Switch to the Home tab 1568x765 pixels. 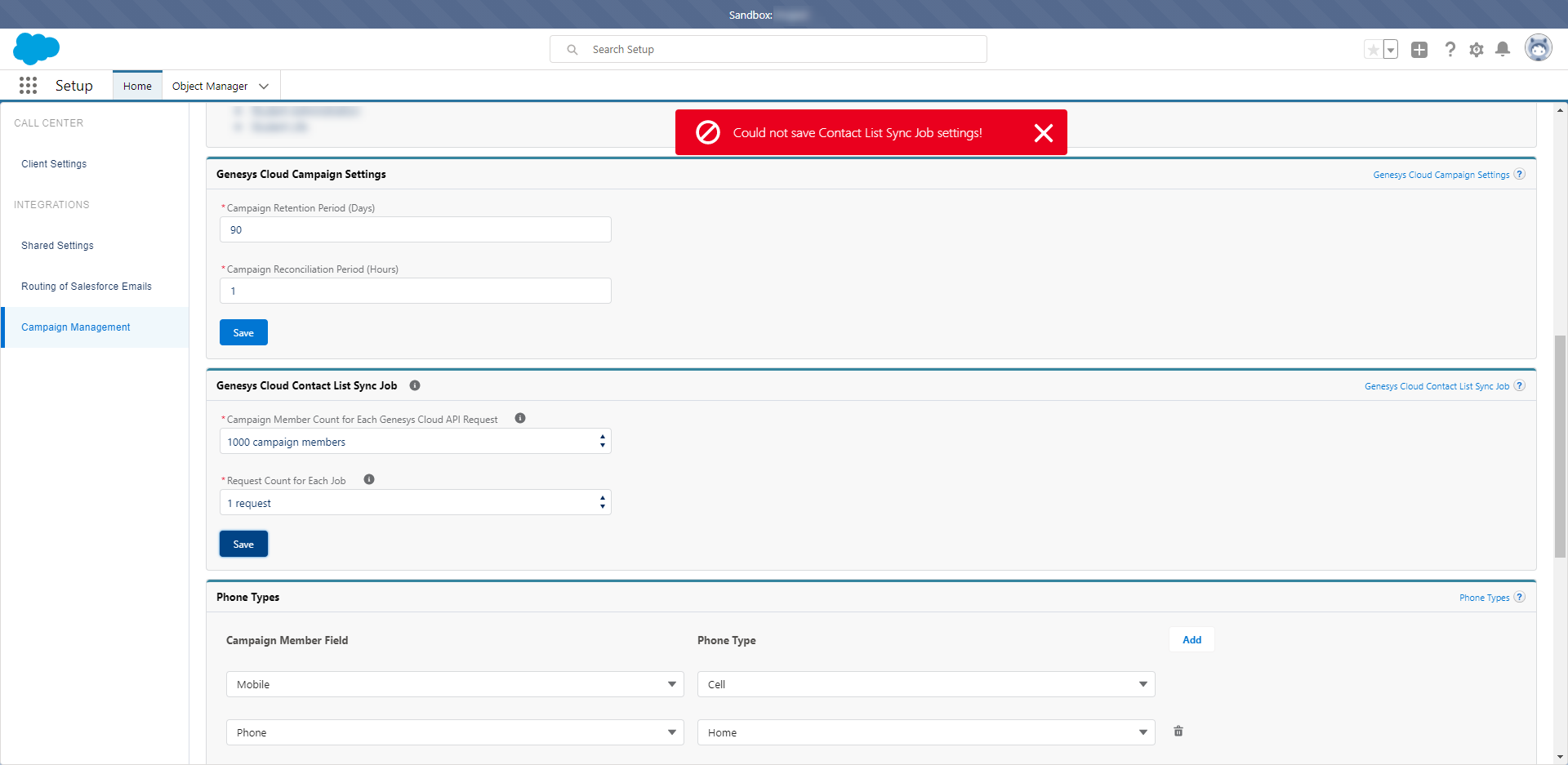(137, 86)
